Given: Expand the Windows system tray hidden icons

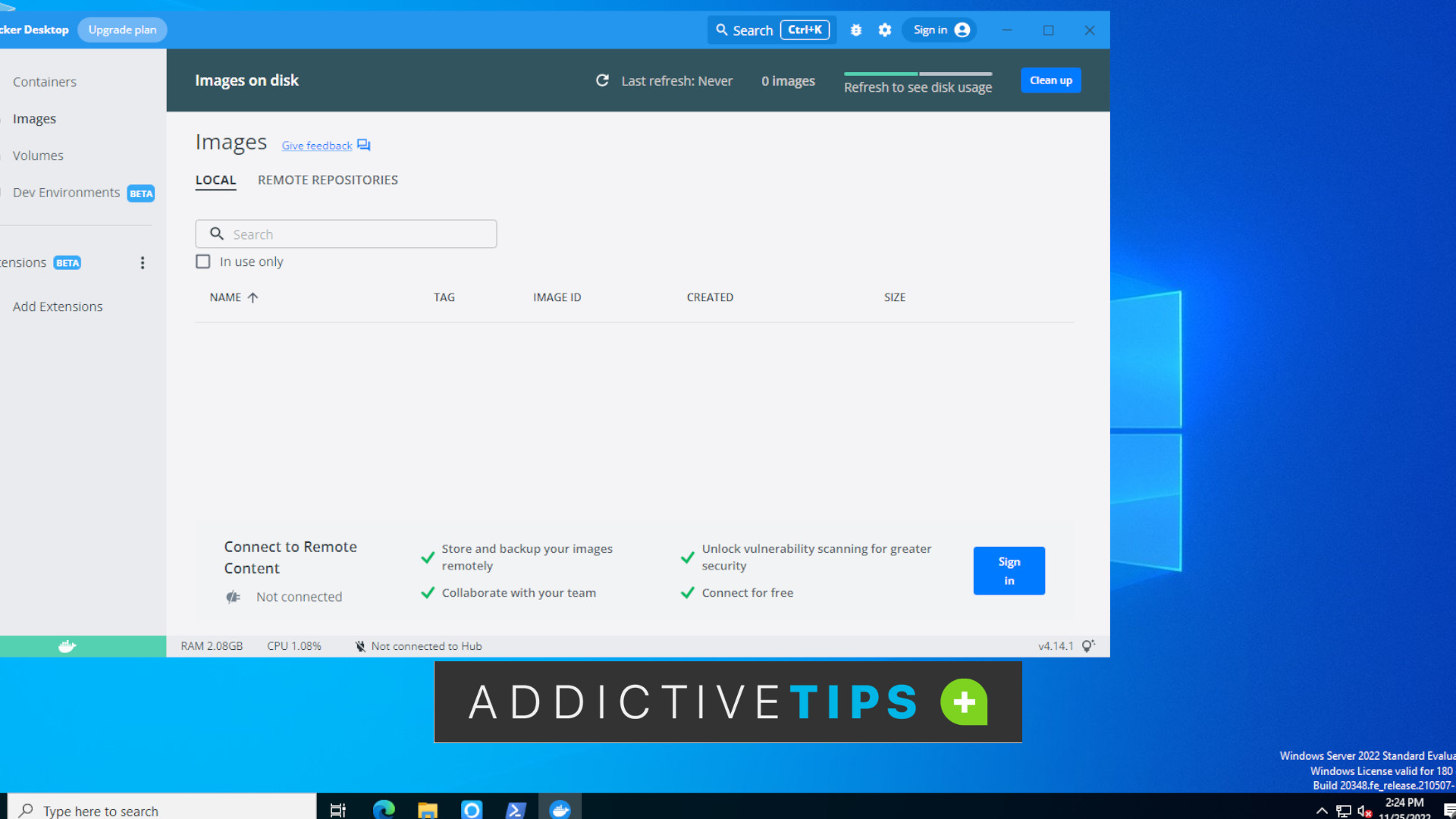Looking at the screenshot, I should pos(1321,810).
